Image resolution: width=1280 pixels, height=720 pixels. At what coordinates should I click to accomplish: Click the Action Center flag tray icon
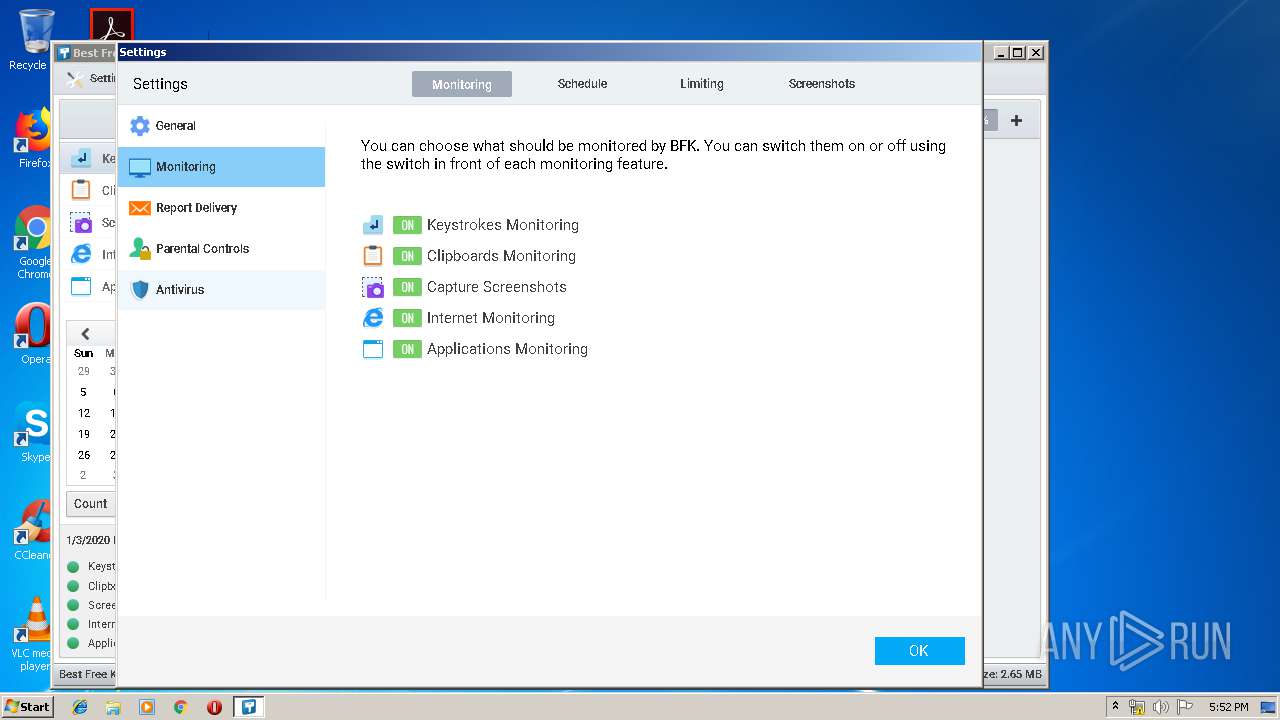tap(1184, 707)
